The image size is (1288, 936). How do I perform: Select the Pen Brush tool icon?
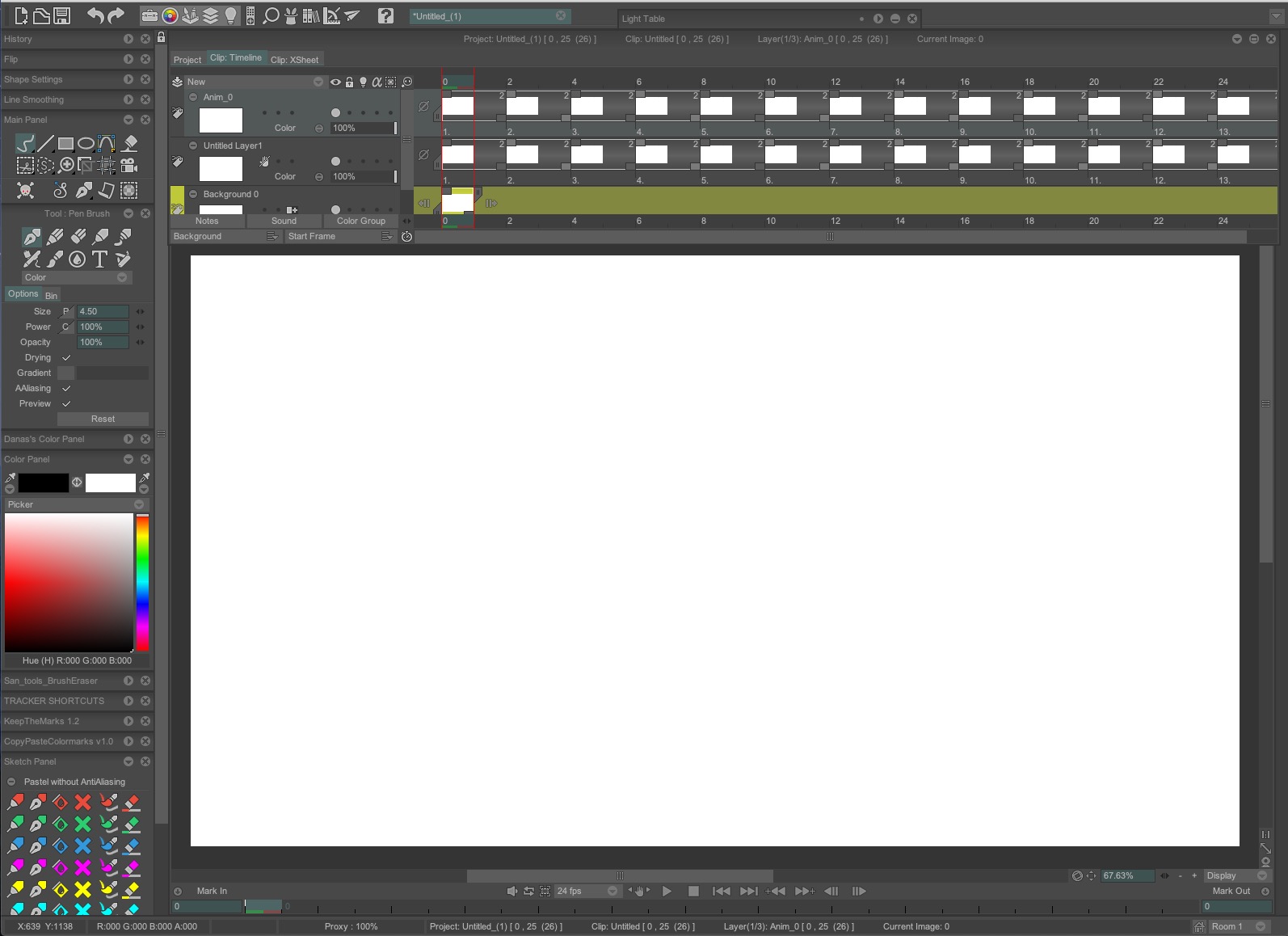32,237
